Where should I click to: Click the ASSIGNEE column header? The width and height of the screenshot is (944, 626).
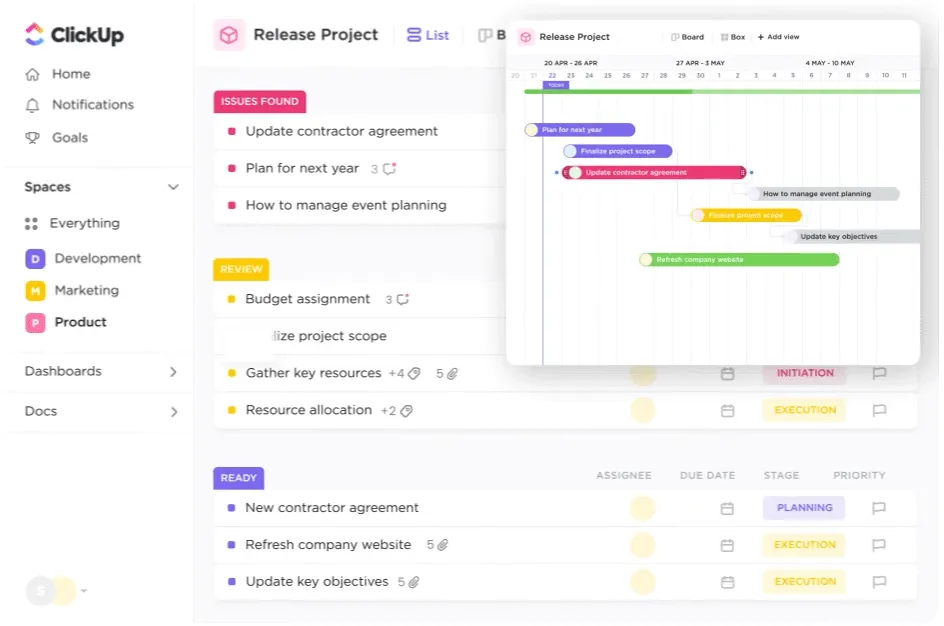pos(624,476)
